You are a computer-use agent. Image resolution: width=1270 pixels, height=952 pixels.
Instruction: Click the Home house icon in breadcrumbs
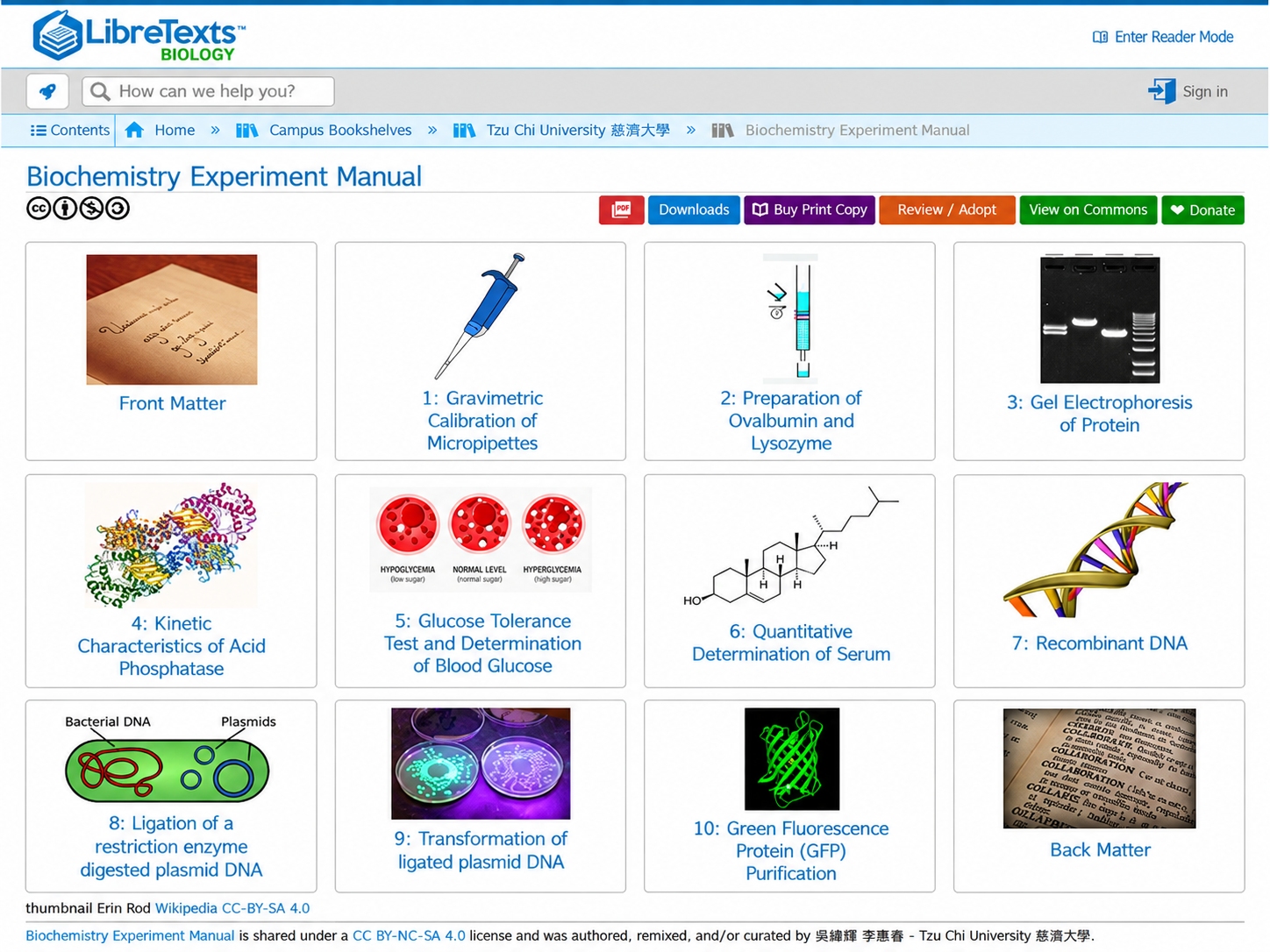tap(134, 130)
